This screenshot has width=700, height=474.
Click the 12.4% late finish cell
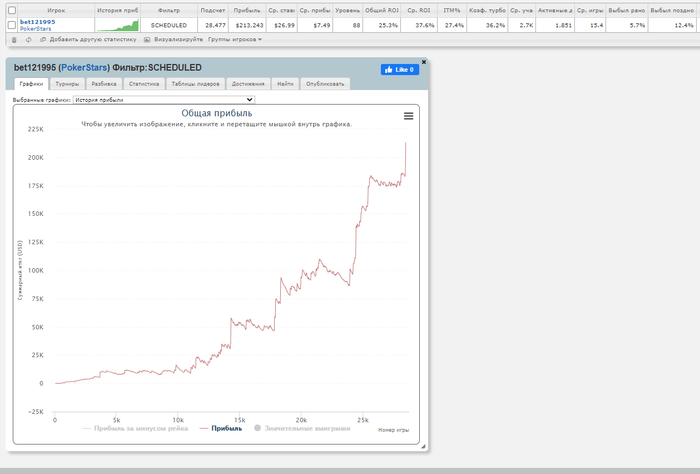tap(672, 25)
